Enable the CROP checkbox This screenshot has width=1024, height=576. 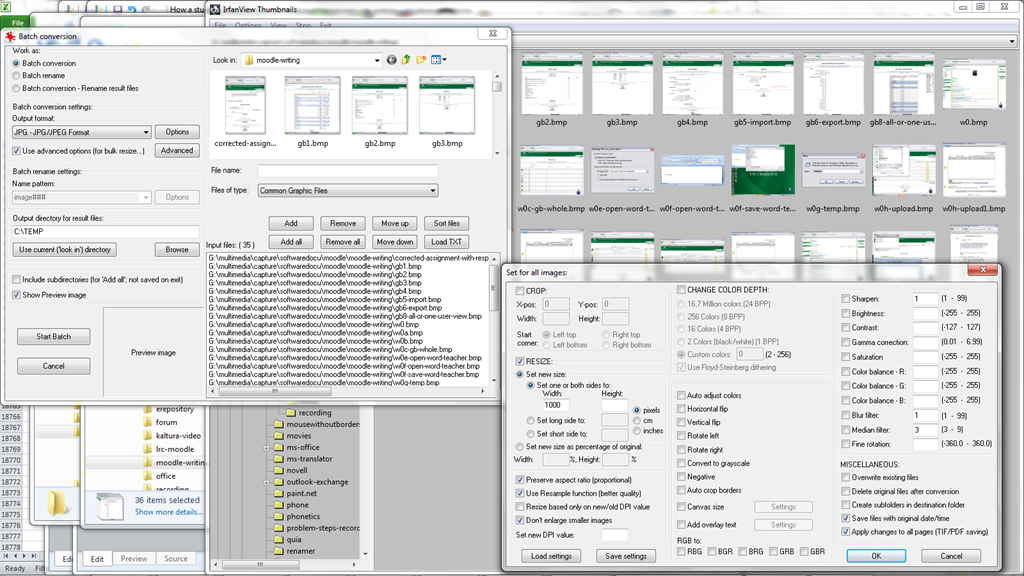pos(520,290)
